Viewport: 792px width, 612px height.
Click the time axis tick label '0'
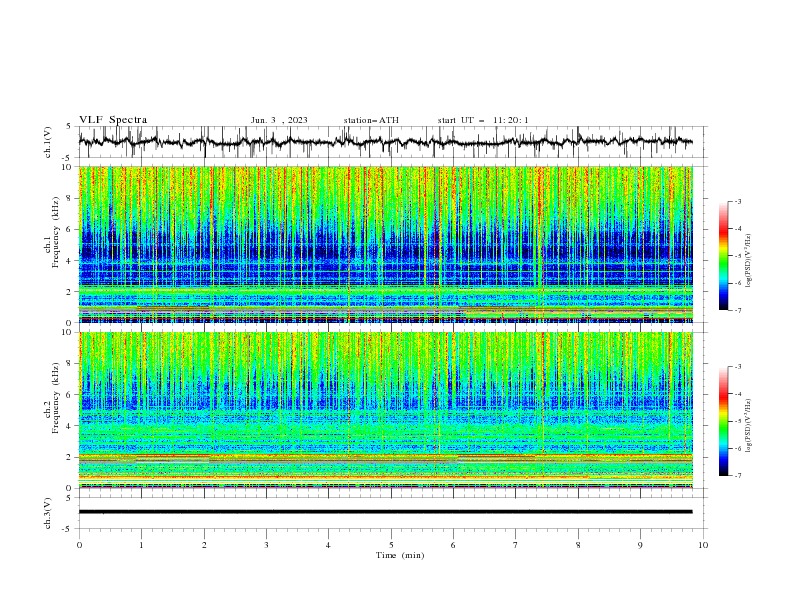click(x=79, y=545)
